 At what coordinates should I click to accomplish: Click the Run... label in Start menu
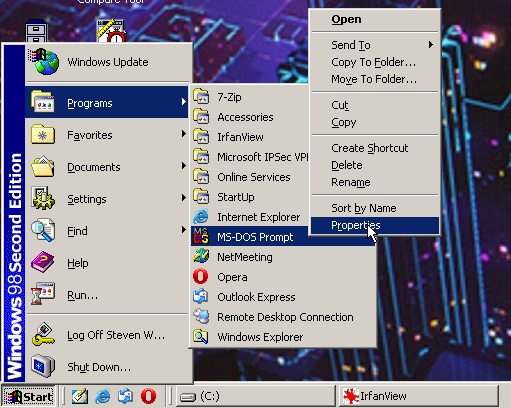click(x=83, y=295)
